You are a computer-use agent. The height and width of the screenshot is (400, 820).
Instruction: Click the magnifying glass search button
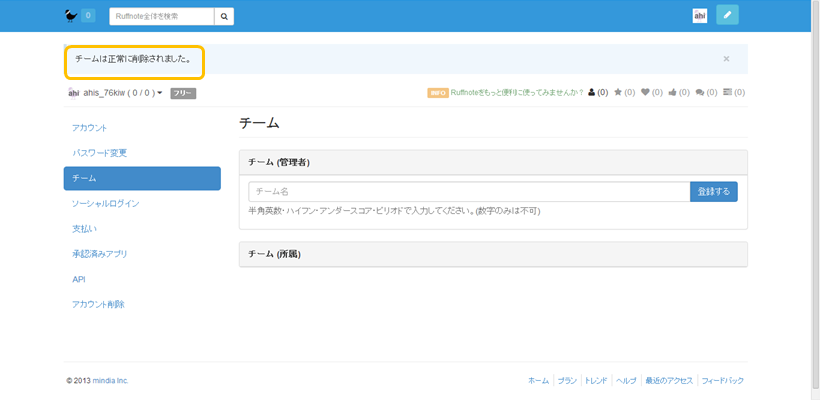tap(225, 16)
